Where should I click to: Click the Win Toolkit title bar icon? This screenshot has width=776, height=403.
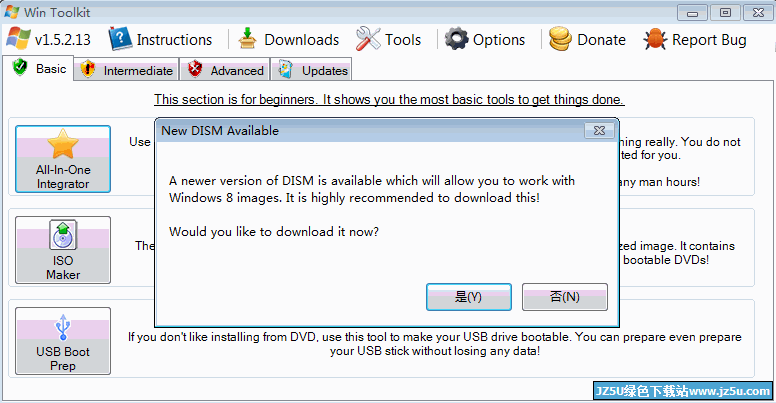[x=12, y=12]
